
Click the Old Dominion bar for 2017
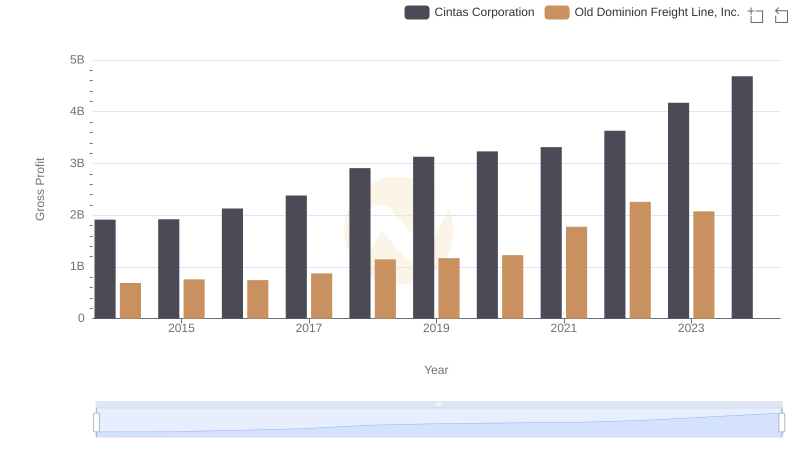point(321,296)
